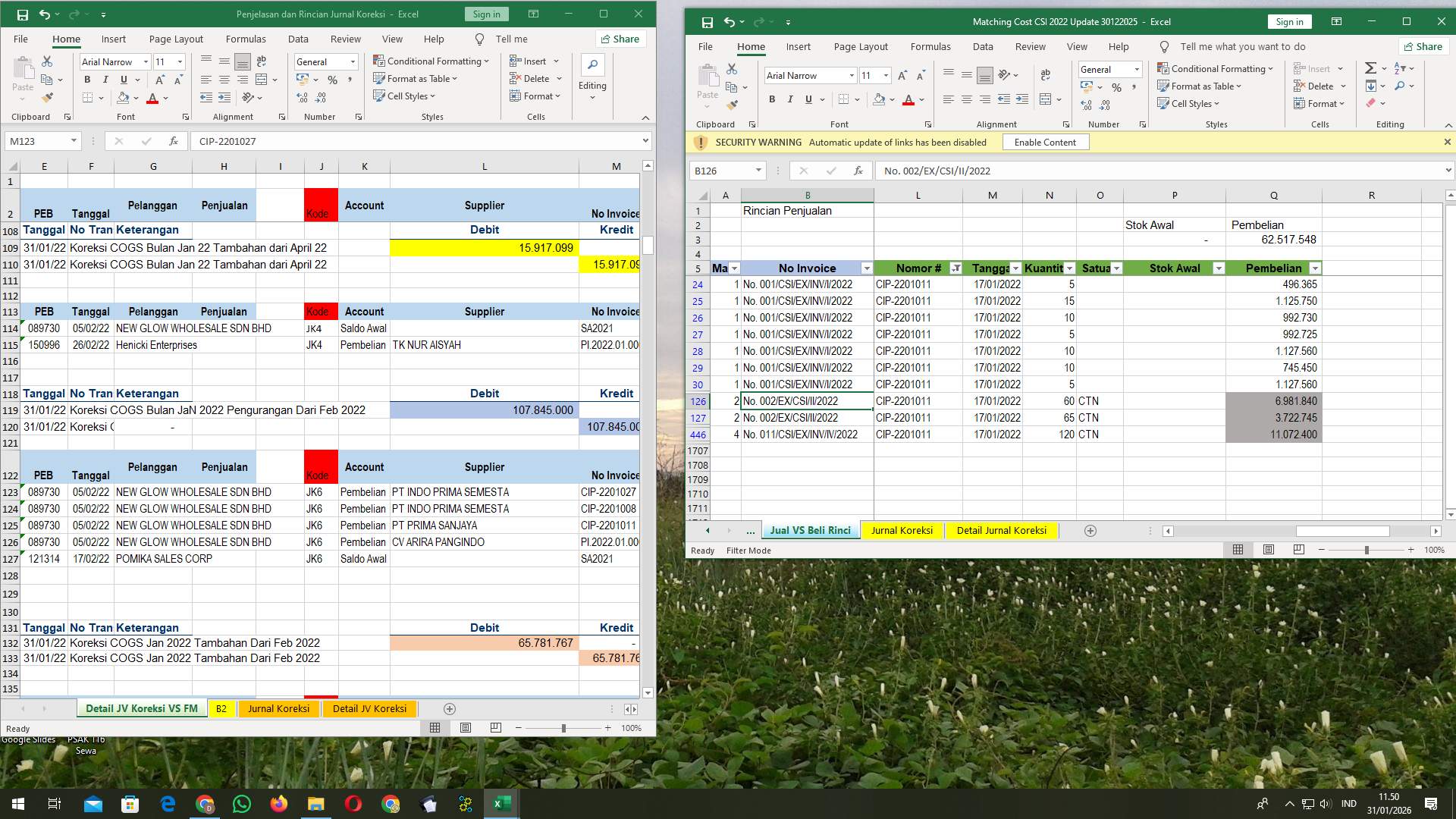Click the Enable Content button
Screen dimensions: 1456x819
pyautogui.click(x=1046, y=142)
